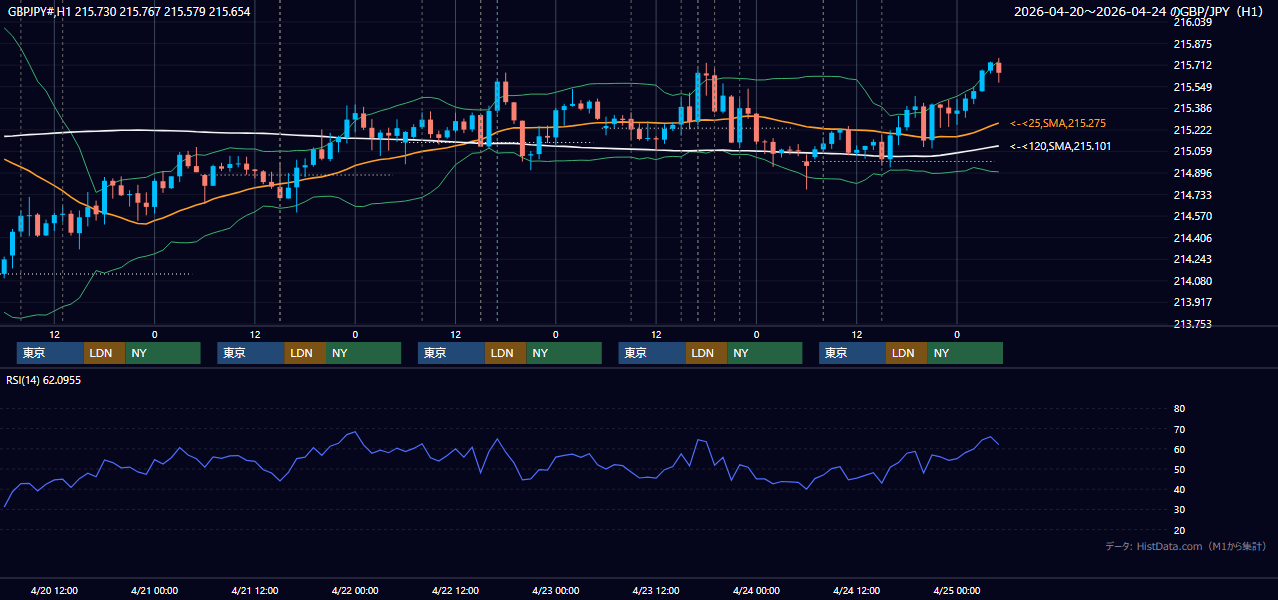Click the RSI axis value 40
Screen dimensions: 1278x600
click(1179, 489)
